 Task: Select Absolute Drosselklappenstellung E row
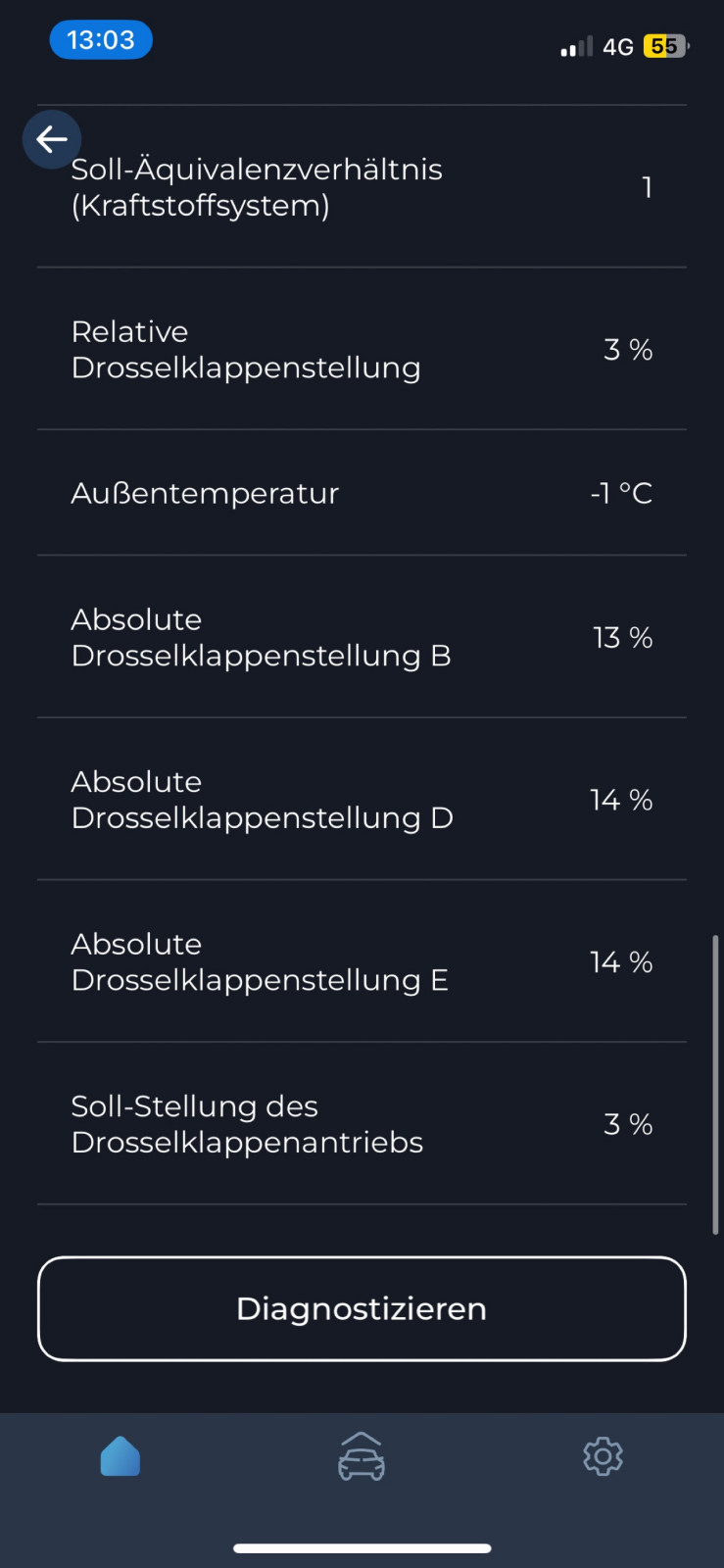pyautogui.click(x=362, y=961)
